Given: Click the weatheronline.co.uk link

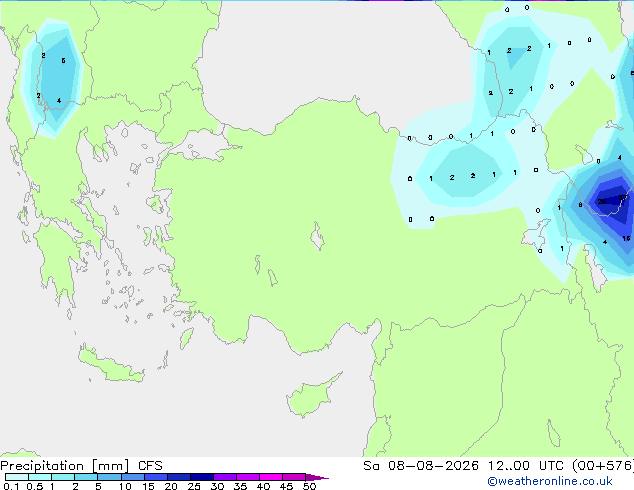Looking at the screenshot, I should click(550, 481).
